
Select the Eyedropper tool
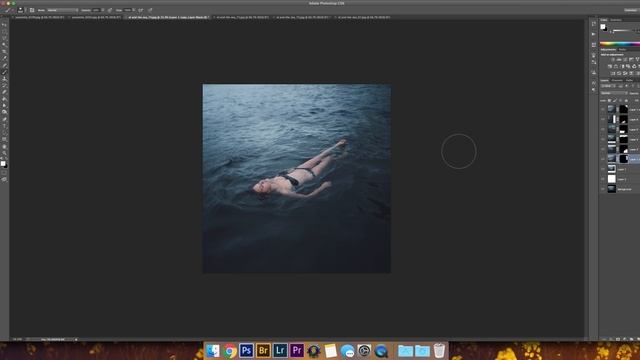coord(4,58)
